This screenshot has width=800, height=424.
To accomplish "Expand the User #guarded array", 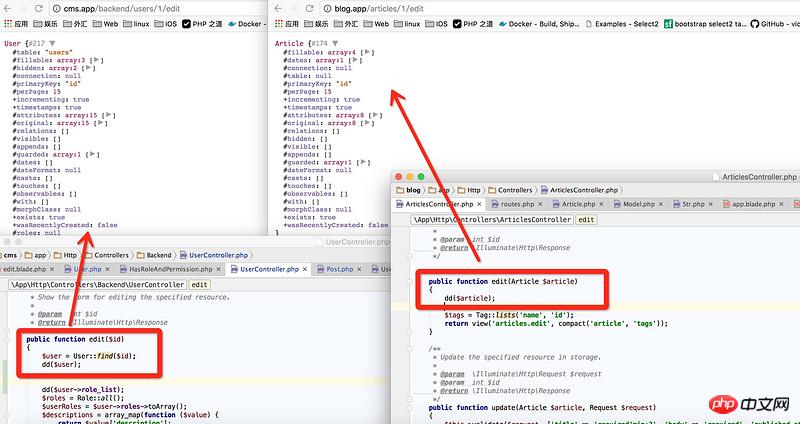I will [95, 155].
